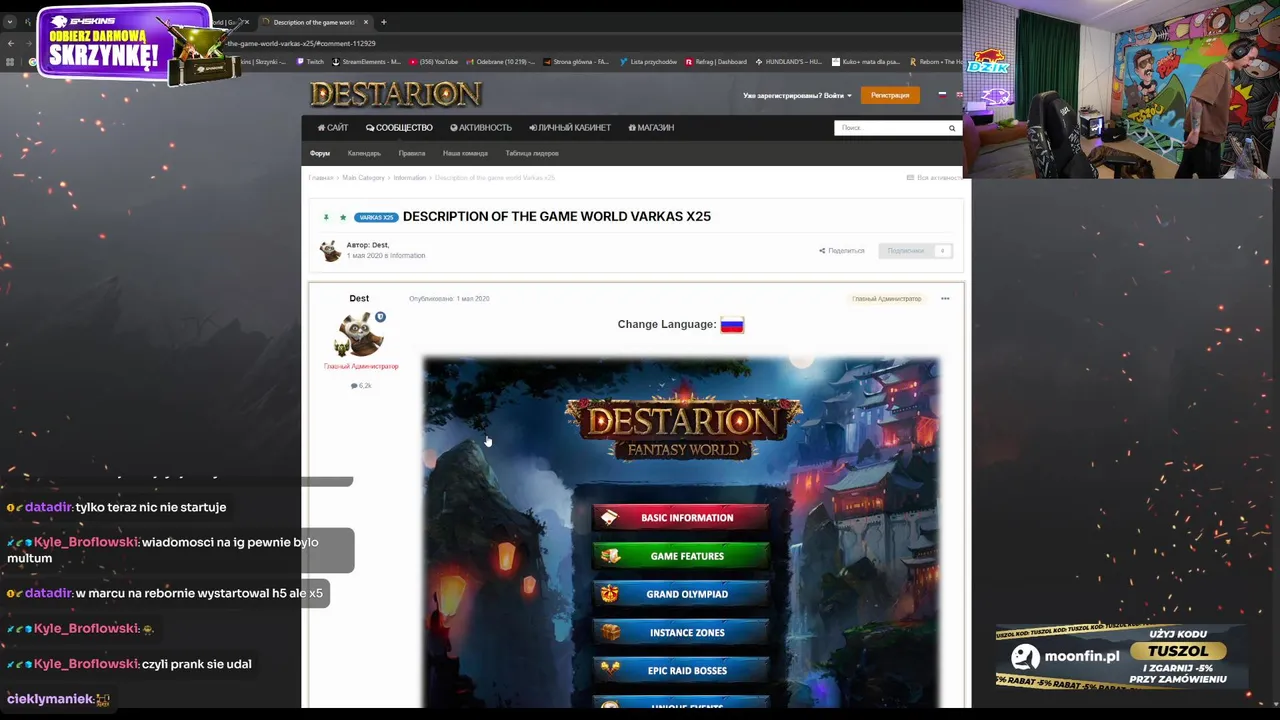Image resolution: width=1280 pixels, height=720 pixels.
Task: Click the post count 6.2k icon
Action: click(x=361, y=386)
